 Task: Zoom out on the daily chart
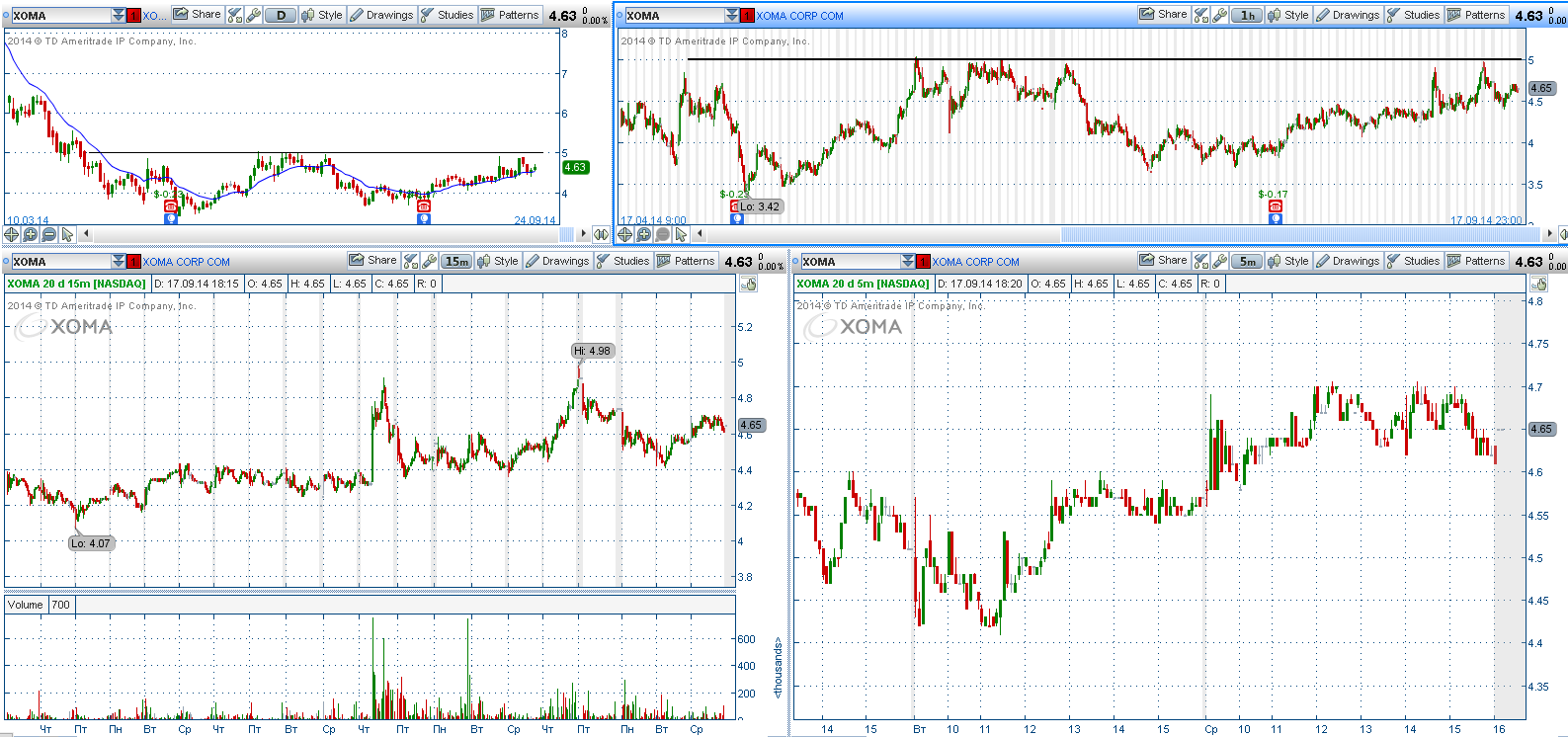48,234
